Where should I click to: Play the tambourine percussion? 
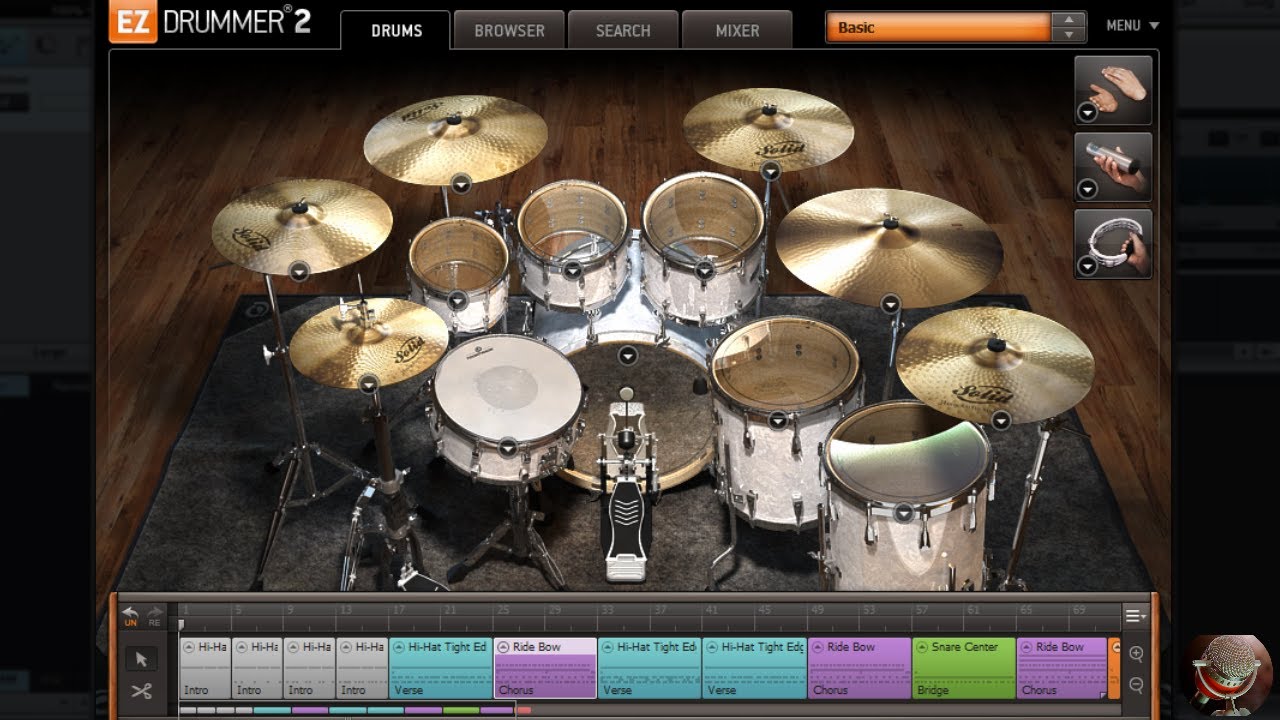click(x=1113, y=243)
